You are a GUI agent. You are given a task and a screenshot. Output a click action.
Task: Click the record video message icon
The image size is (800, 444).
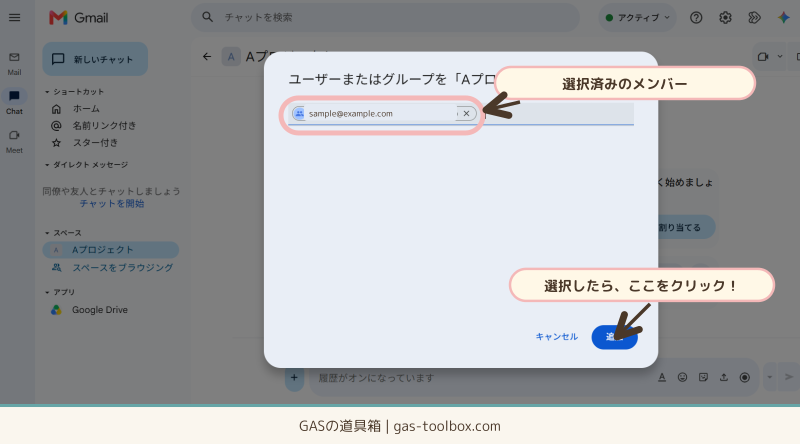coord(745,378)
